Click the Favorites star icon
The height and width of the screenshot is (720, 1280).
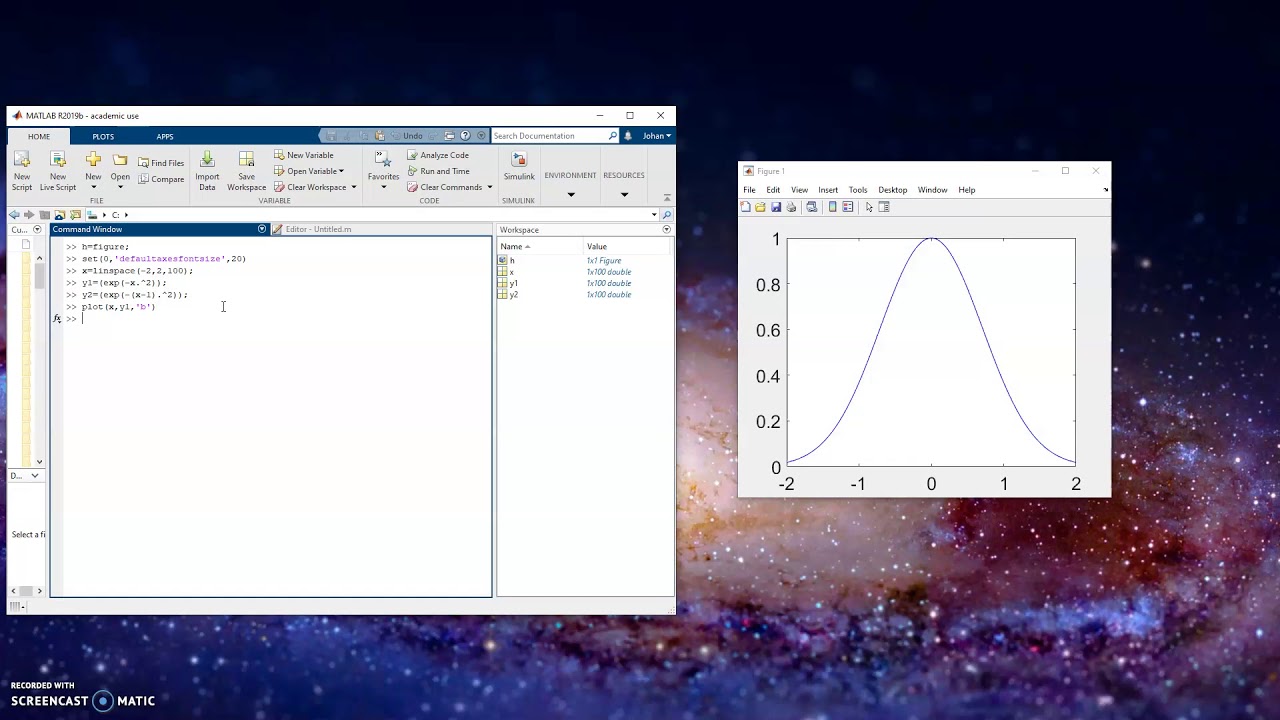(383, 159)
